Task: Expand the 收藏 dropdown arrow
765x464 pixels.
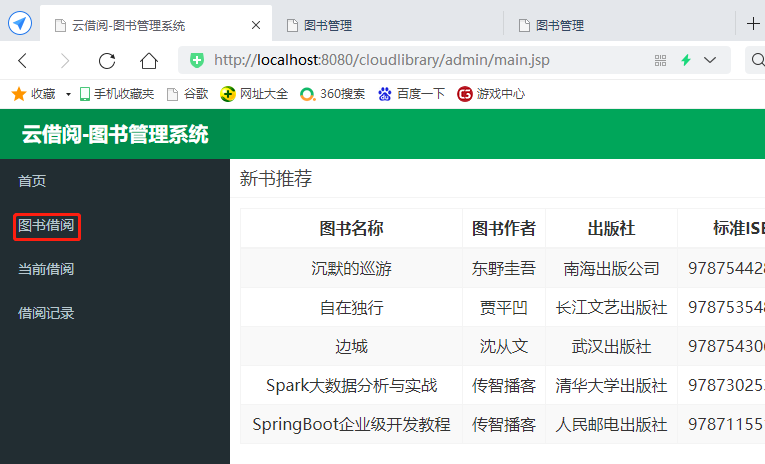Action: pyautogui.click(x=68, y=94)
